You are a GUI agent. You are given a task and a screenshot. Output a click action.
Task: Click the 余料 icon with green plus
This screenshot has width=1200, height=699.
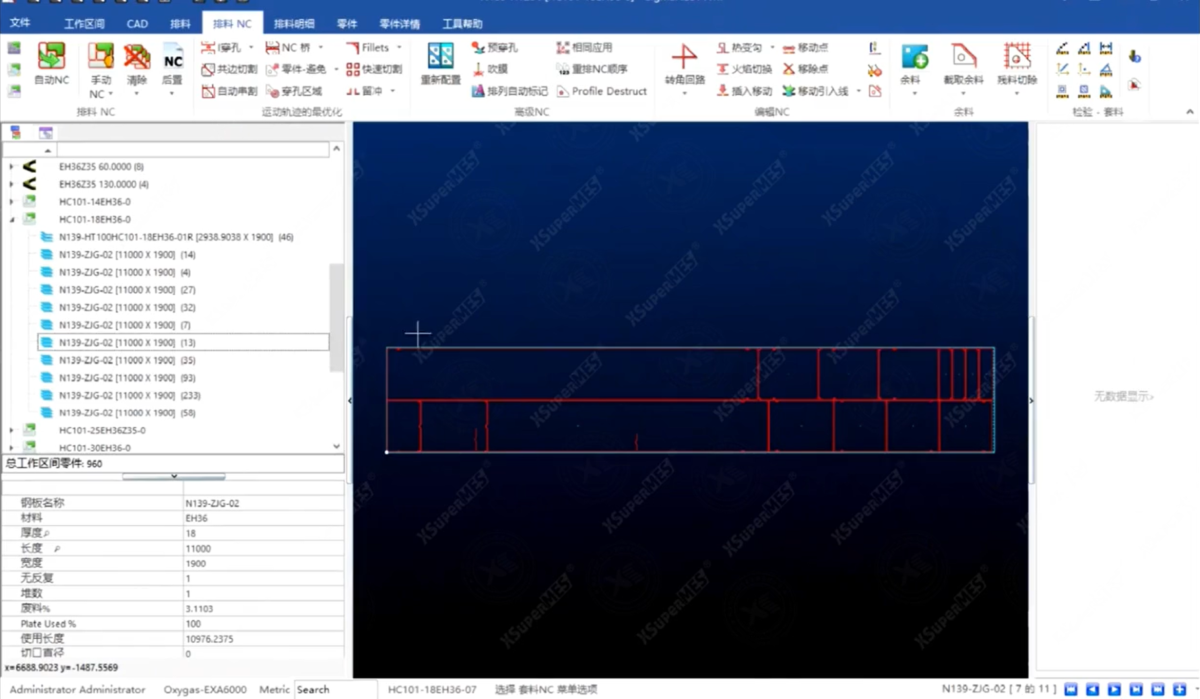[x=911, y=63]
